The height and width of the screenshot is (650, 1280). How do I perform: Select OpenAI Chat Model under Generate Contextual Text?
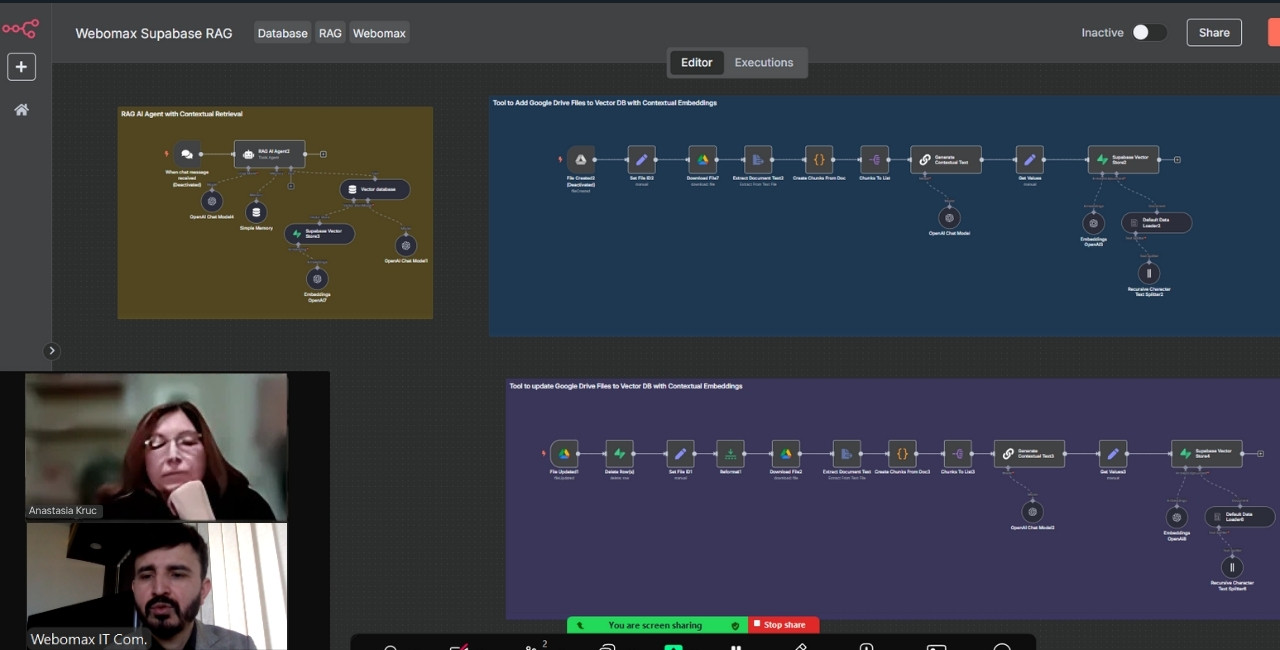tap(949, 217)
